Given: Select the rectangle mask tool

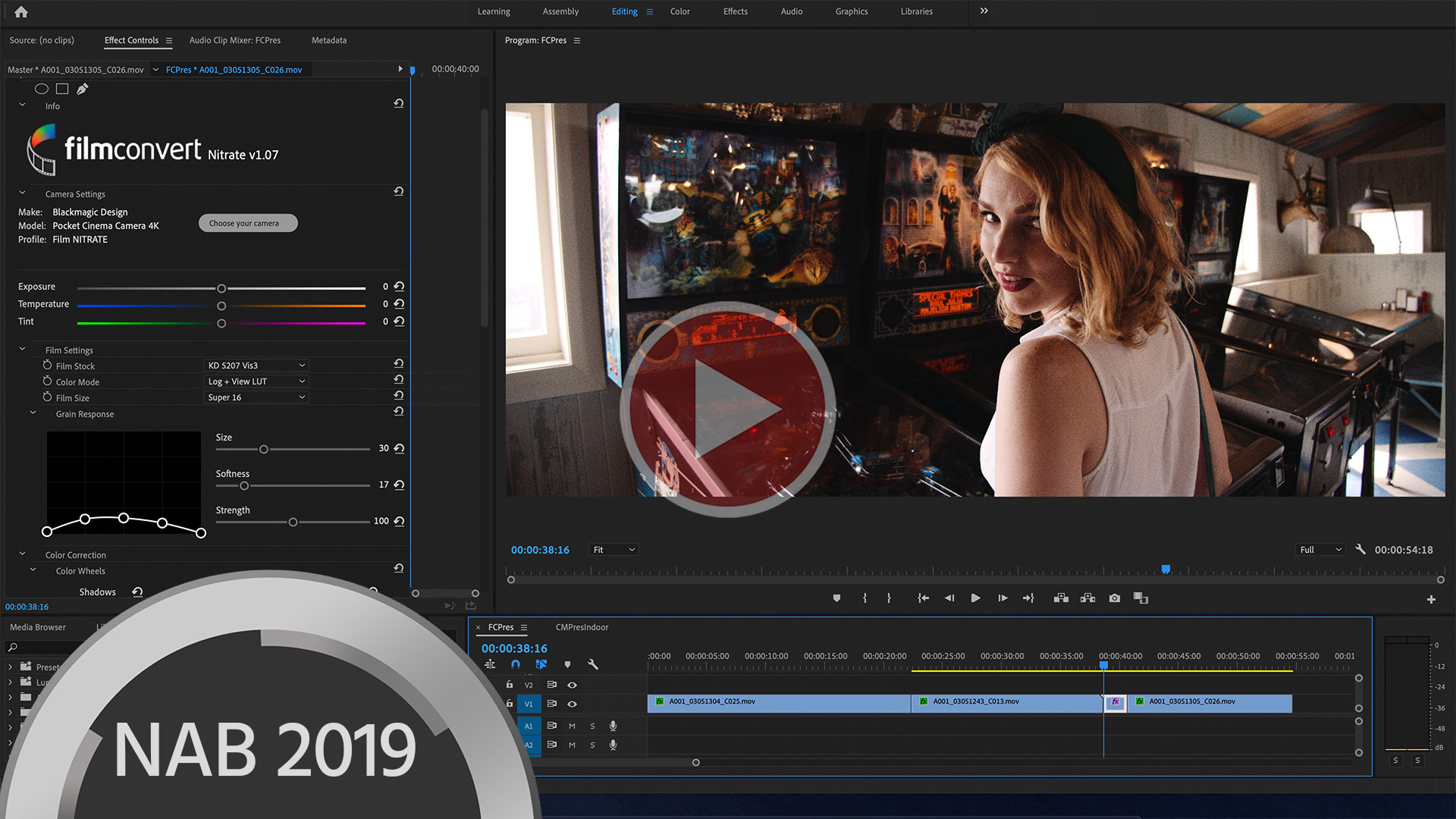Looking at the screenshot, I should (x=62, y=89).
